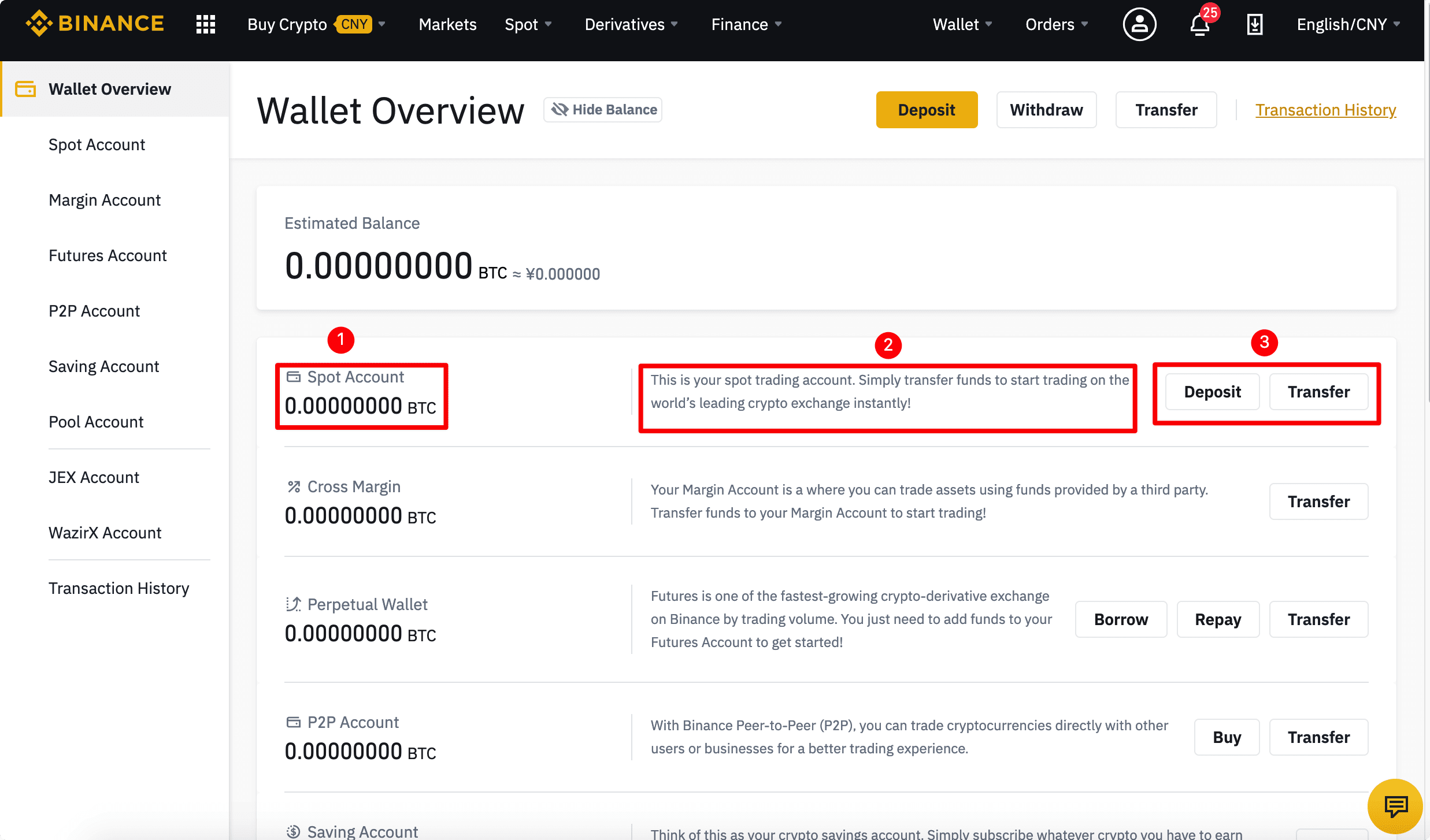This screenshot has height=840, width=1430.
Task: Expand the Orders dropdown menu
Action: point(1057,24)
